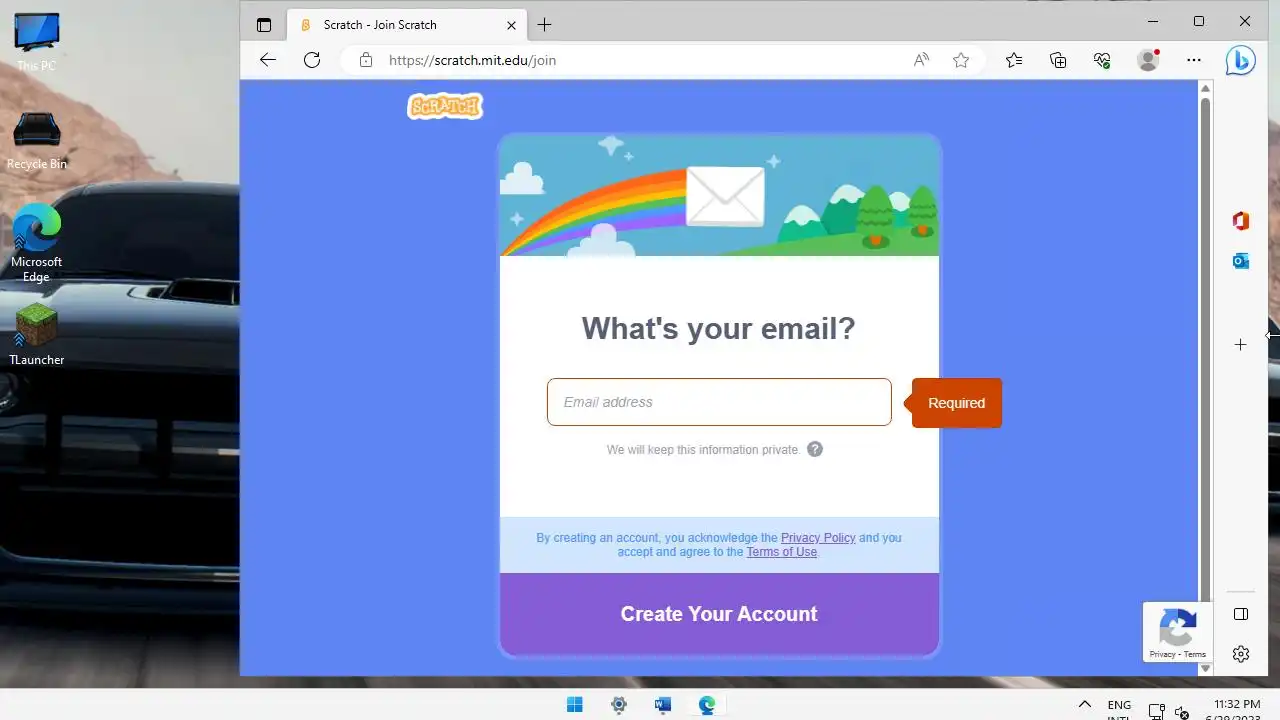
Task: Select the Scratch - Join Scratch tab
Action: [405, 25]
